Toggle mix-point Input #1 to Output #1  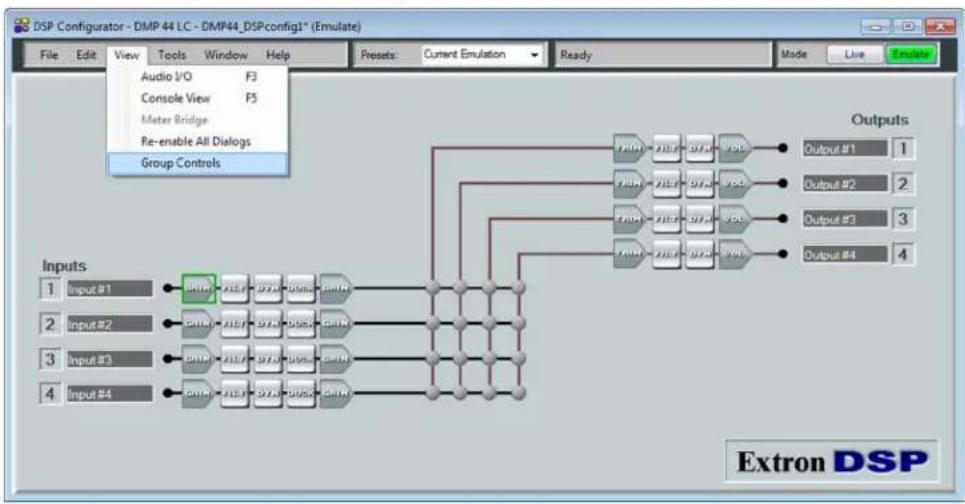[x=433, y=287]
